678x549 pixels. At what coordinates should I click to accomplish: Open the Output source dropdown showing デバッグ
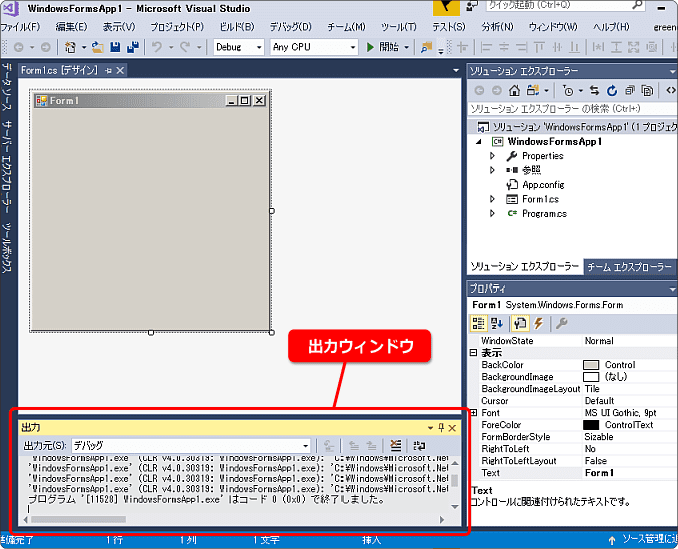[192, 445]
